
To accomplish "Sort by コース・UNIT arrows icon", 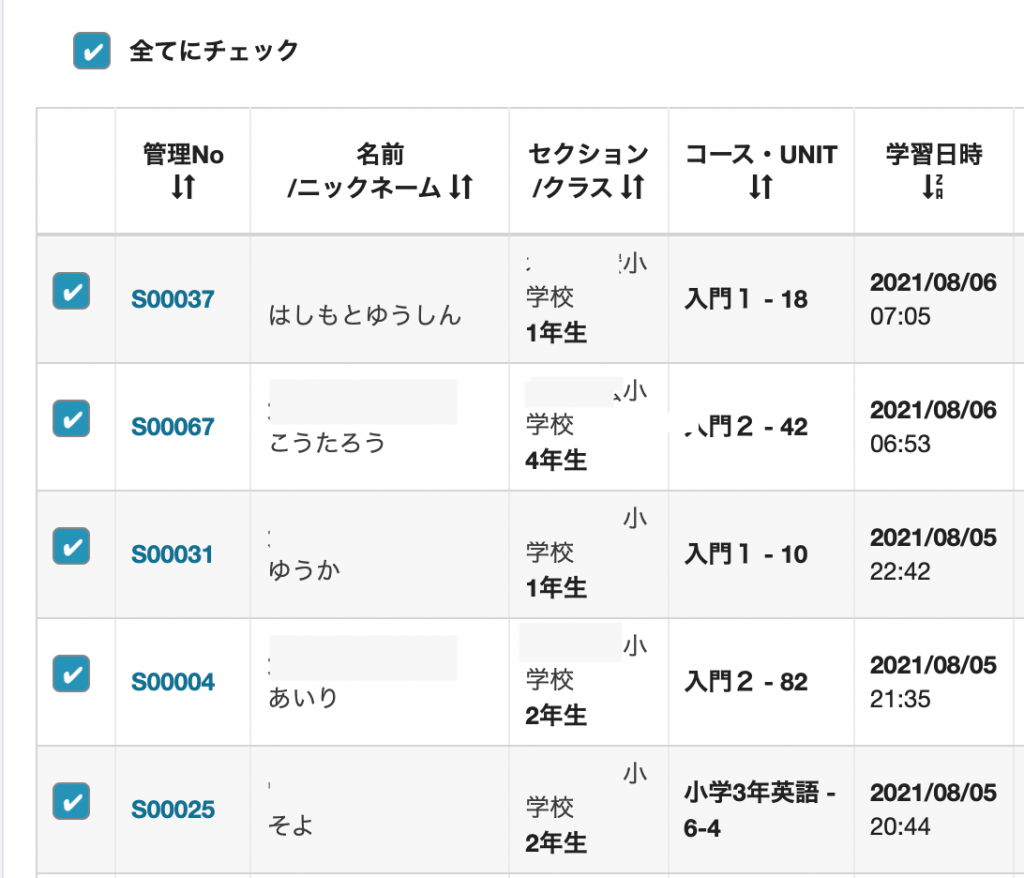I will point(761,187).
